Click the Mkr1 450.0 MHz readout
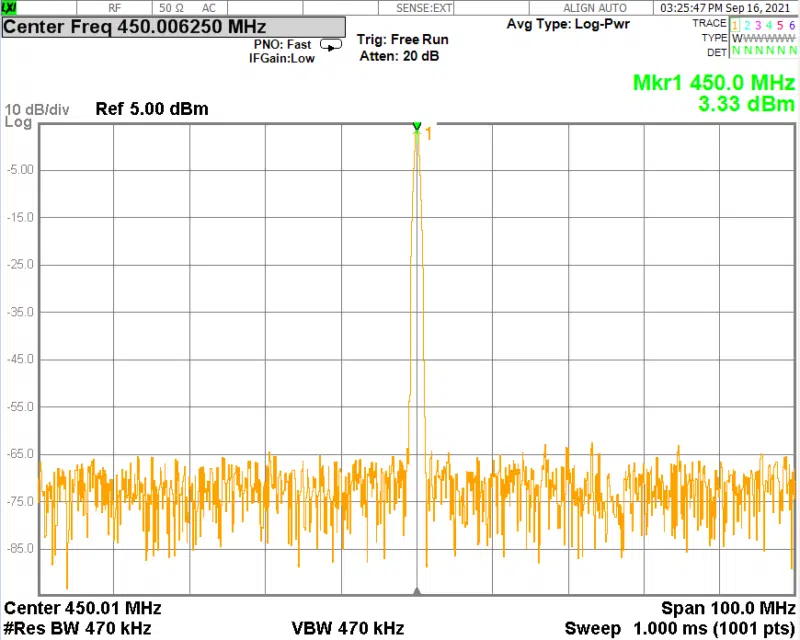 (x=714, y=83)
